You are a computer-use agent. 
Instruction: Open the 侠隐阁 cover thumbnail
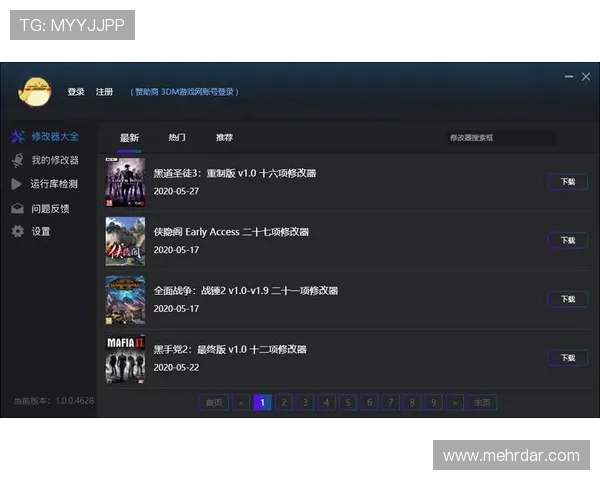coord(125,241)
